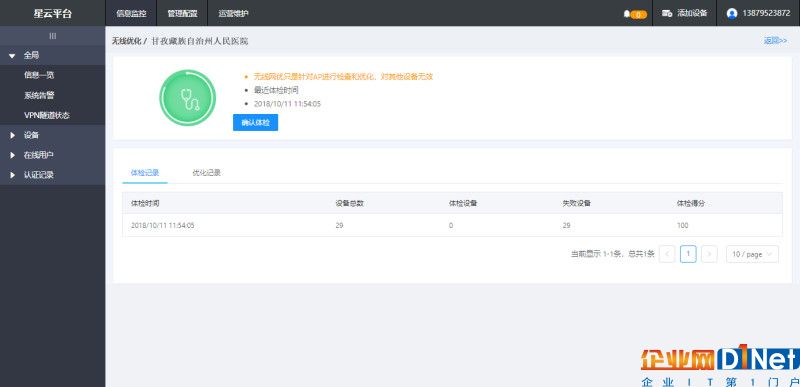The image size is (800, 387).
Task: Click the 无线优化 breadcrumb
Action: click(127, 41)
